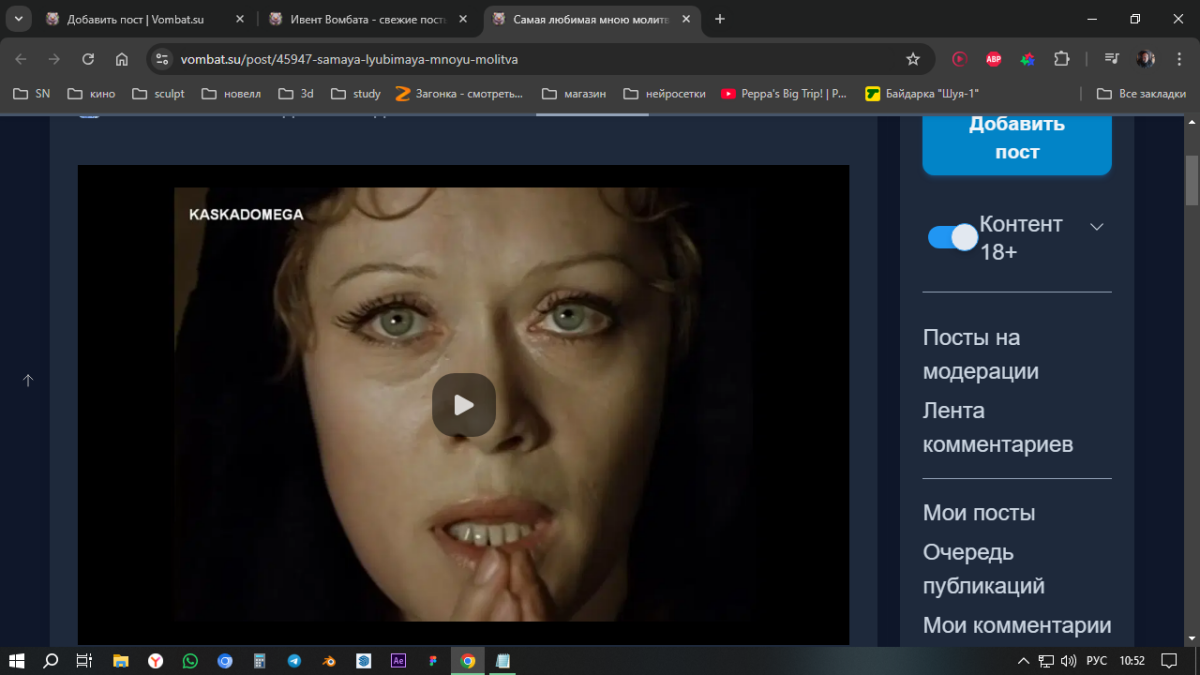Open Посты на модерации link

[981, 354]
